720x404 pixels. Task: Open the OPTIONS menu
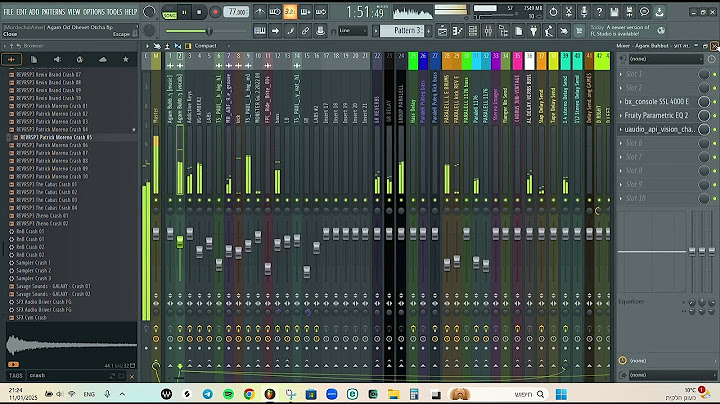(94, 12)
